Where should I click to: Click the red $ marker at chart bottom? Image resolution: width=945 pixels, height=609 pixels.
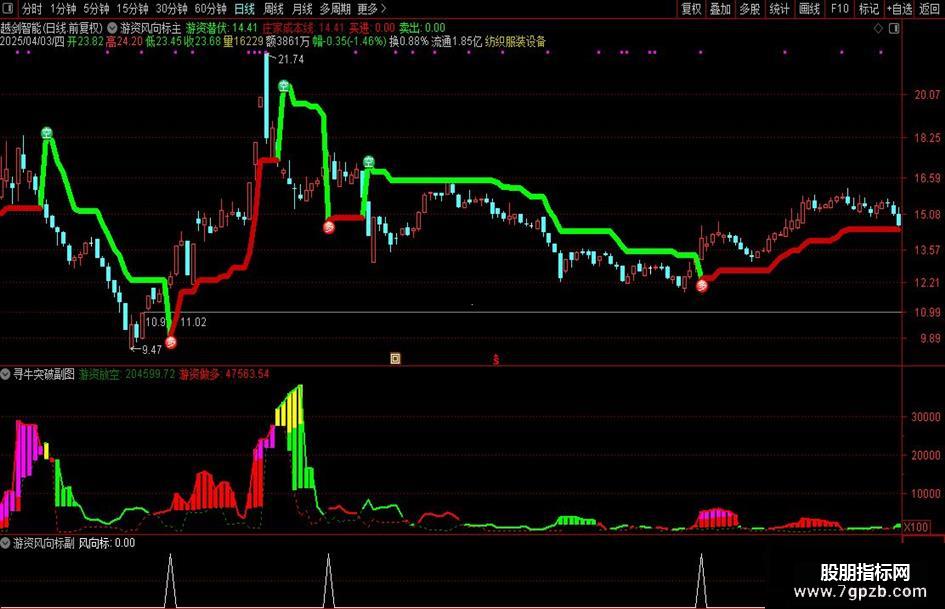[x=496, y=359]
